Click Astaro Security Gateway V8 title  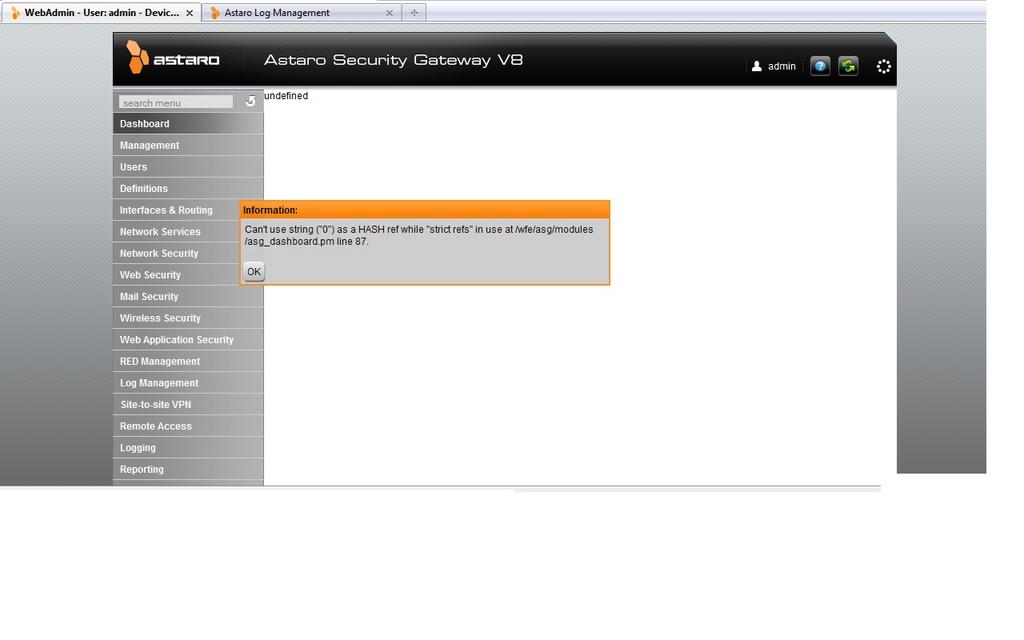pos(393,59)
